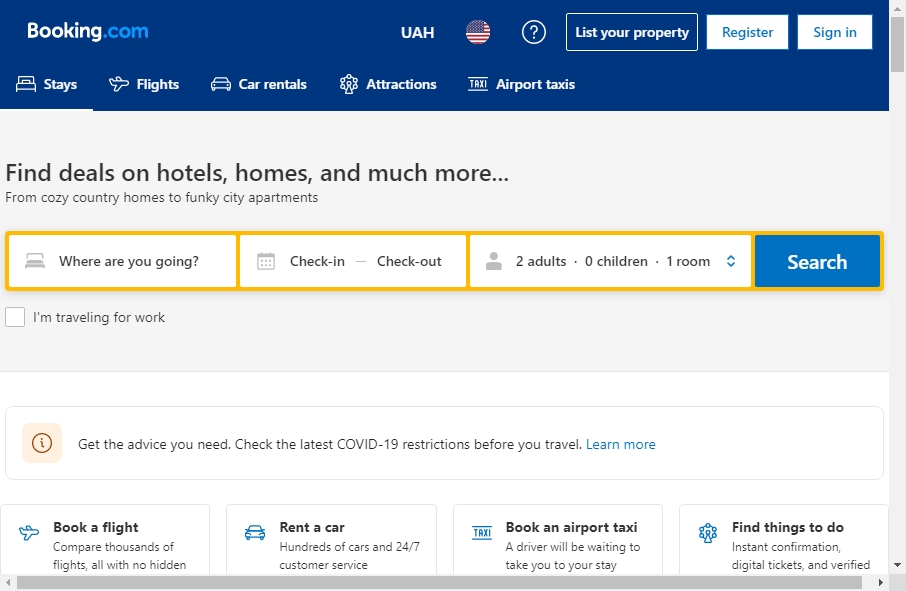Click the horizontal scrollbar right arrow

881,582
